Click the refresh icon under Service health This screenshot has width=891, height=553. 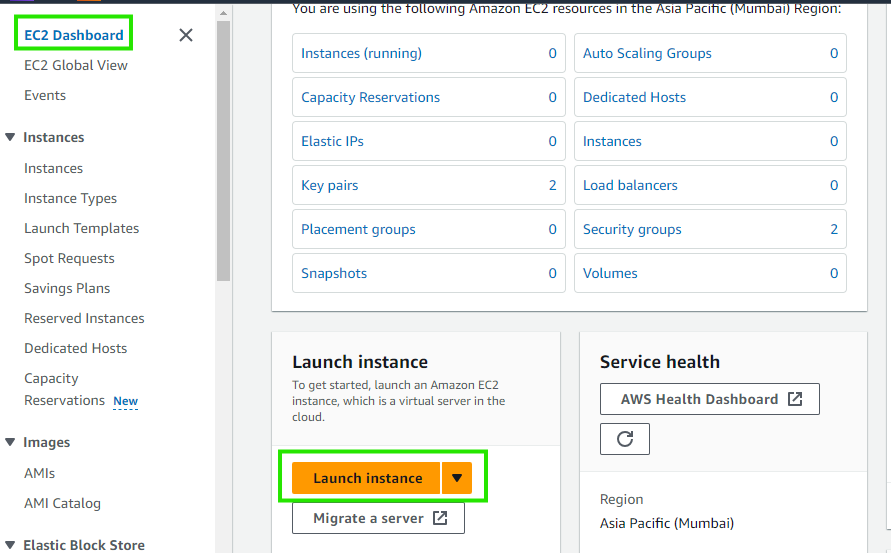tap(625, 439)
